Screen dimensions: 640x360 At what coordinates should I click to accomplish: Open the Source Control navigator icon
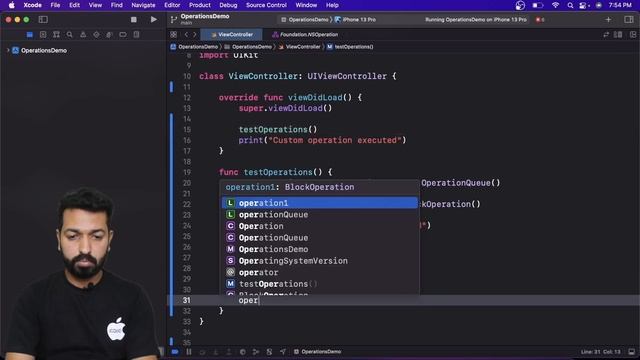tap(43, 35)
